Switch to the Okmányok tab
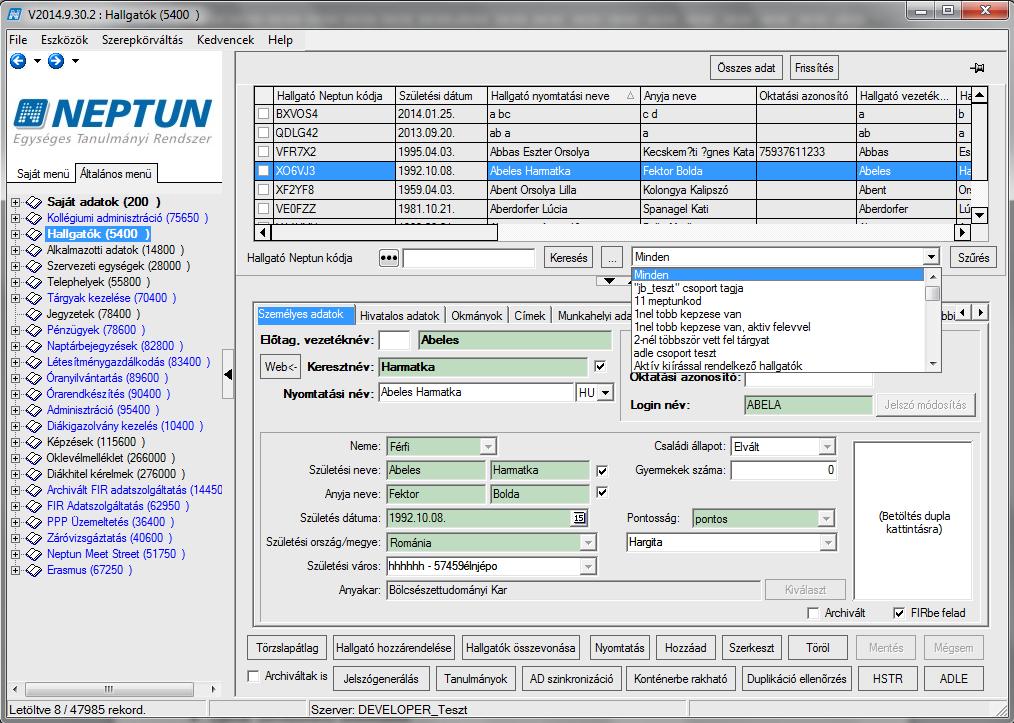 point(477,316)
